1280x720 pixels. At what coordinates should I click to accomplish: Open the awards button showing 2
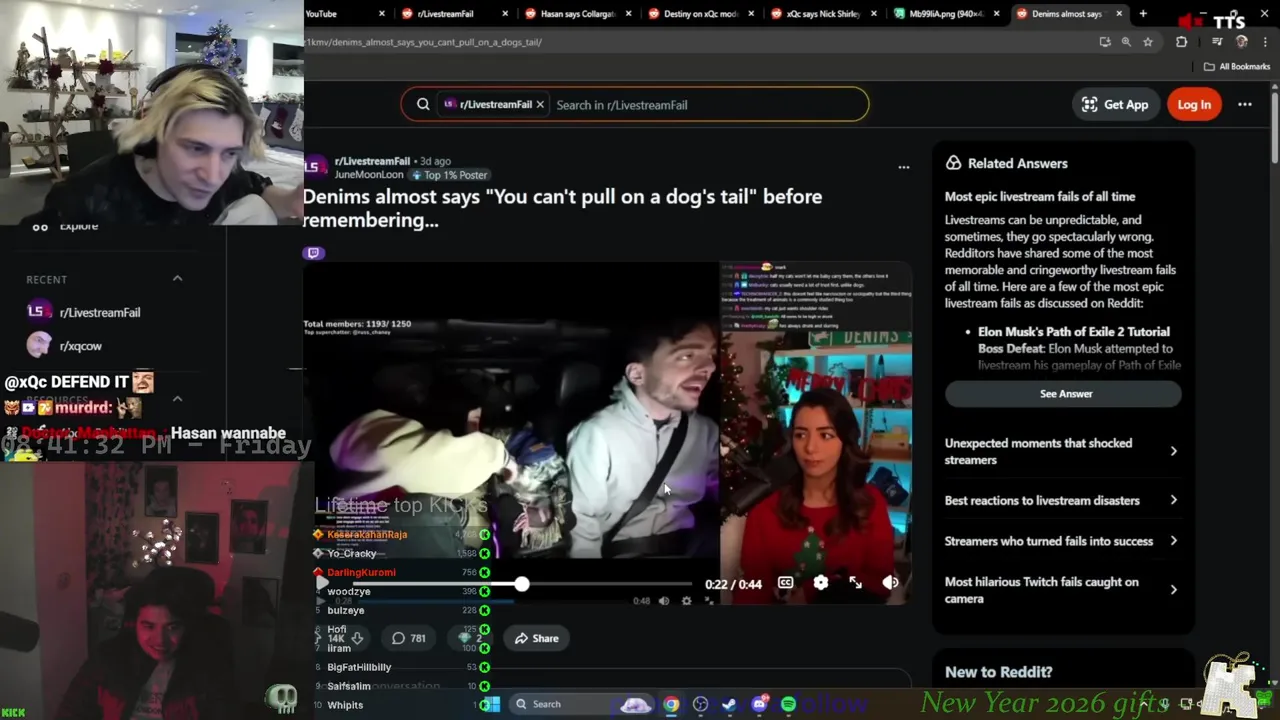[470, 638]
